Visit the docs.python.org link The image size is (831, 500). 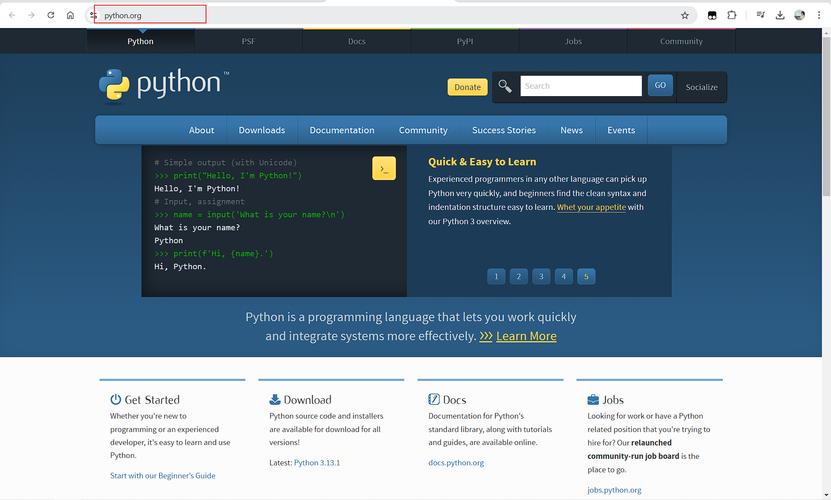click(456, 463)
